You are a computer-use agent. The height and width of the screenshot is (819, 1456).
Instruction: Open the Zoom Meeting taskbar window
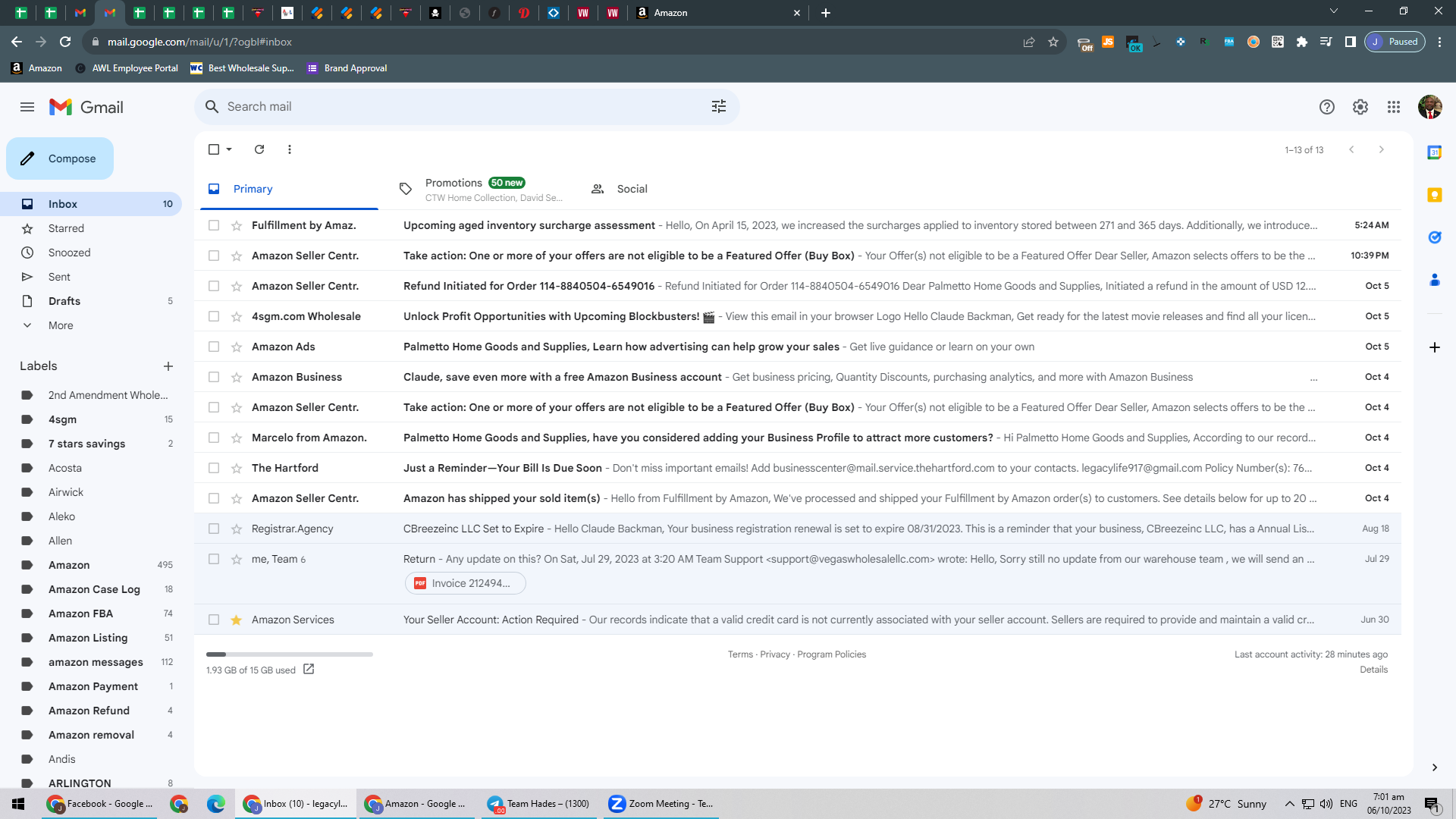point(661,804)
